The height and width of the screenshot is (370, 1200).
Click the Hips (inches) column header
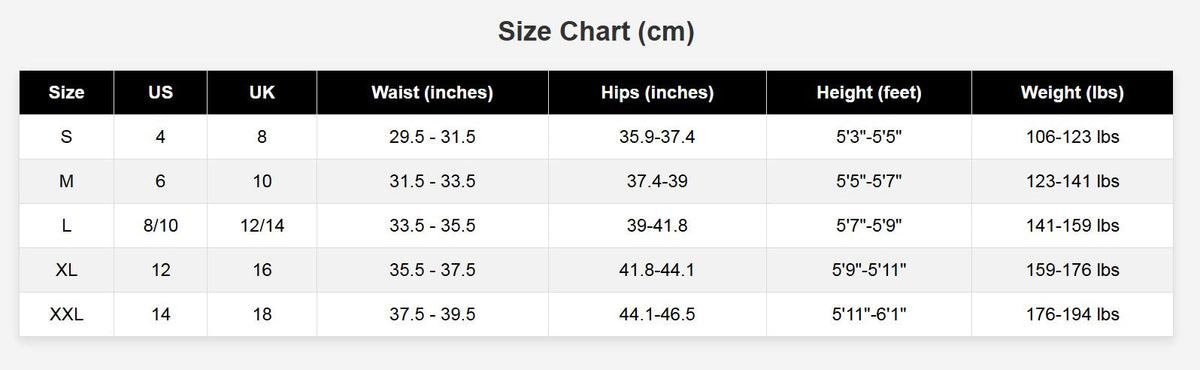(657, 93)
